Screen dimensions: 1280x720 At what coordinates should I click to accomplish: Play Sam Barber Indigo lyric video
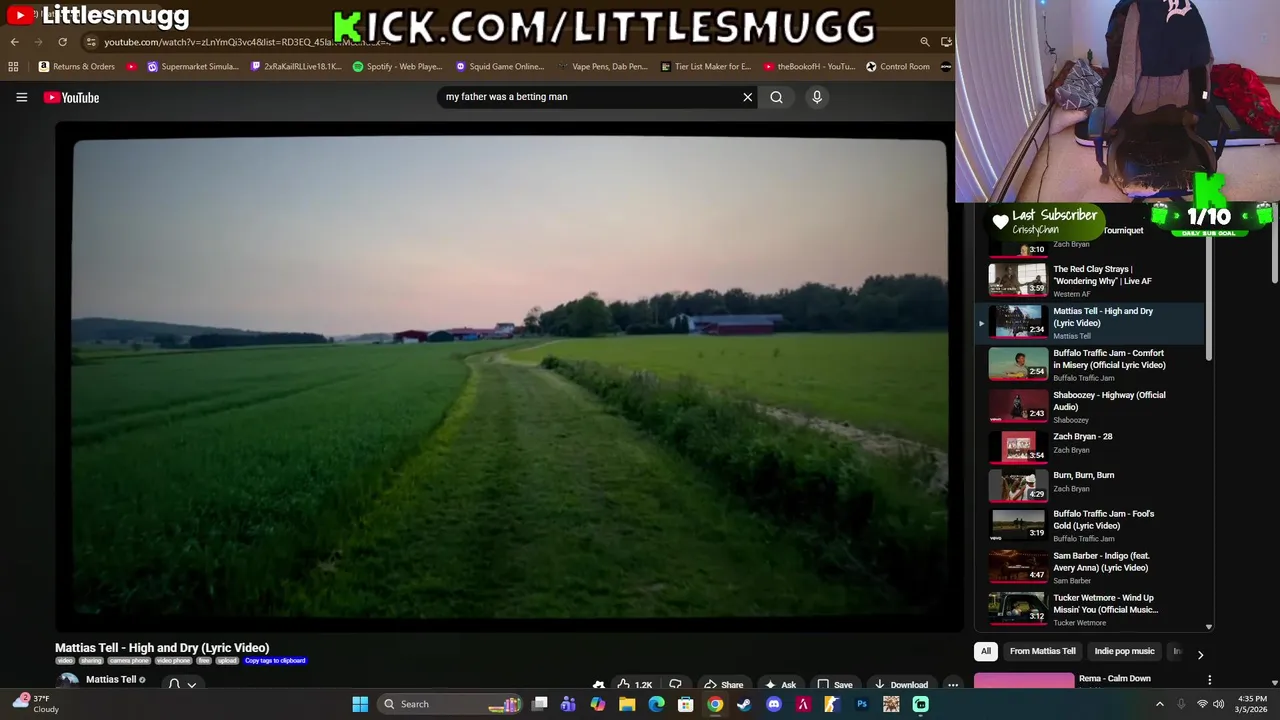[1090, 567]
